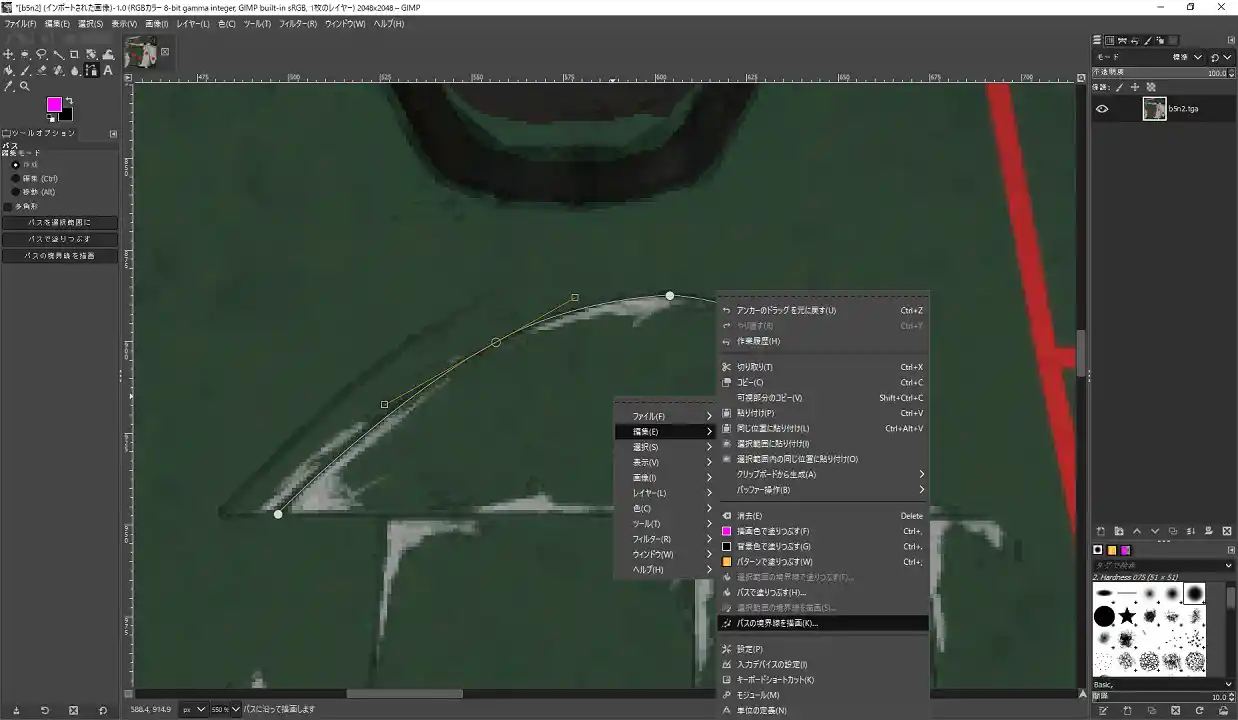Select the Text tool
This screenshot has height=720, width=1238.
pos(108,71)
